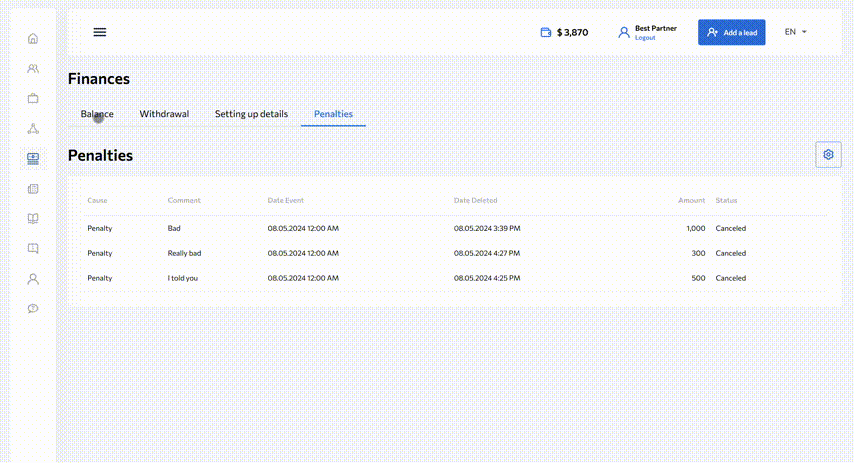The image size is (854, 463).
Task: Click the comment cell 'Really bad'
Action: pos(184,253)
